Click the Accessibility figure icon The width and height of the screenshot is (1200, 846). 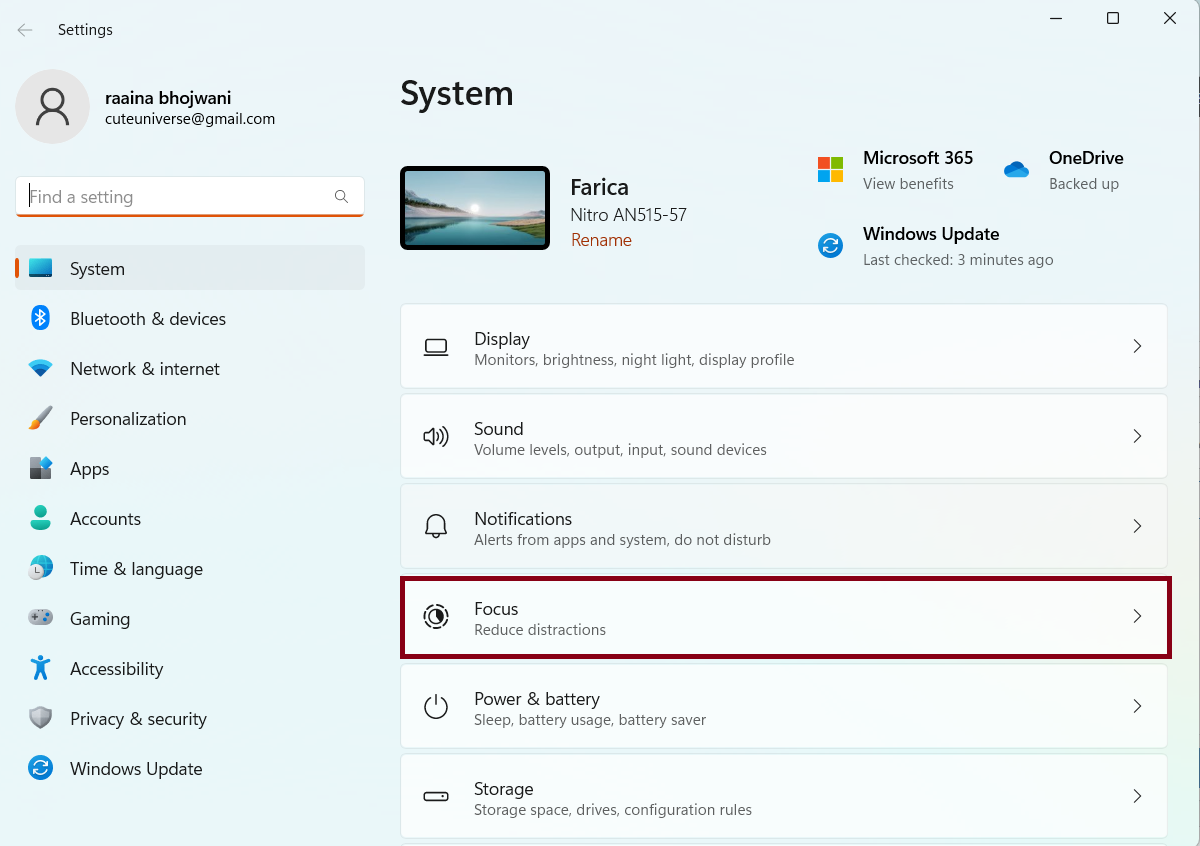[40, 668]
